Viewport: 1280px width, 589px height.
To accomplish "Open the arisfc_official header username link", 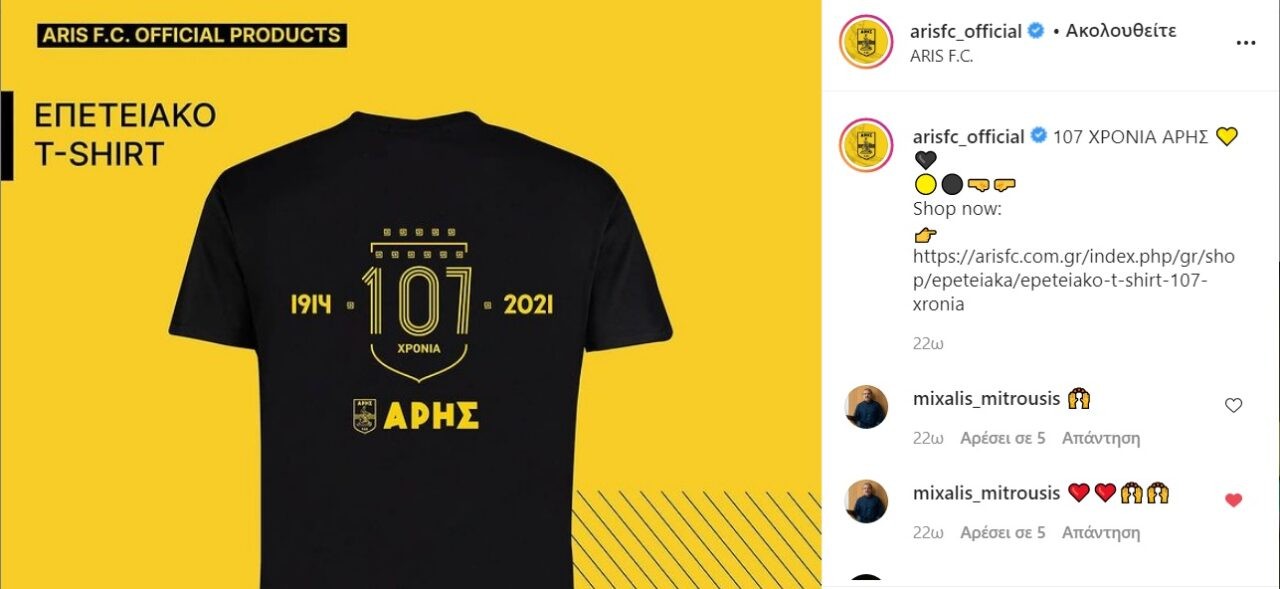I will point(966,31).
